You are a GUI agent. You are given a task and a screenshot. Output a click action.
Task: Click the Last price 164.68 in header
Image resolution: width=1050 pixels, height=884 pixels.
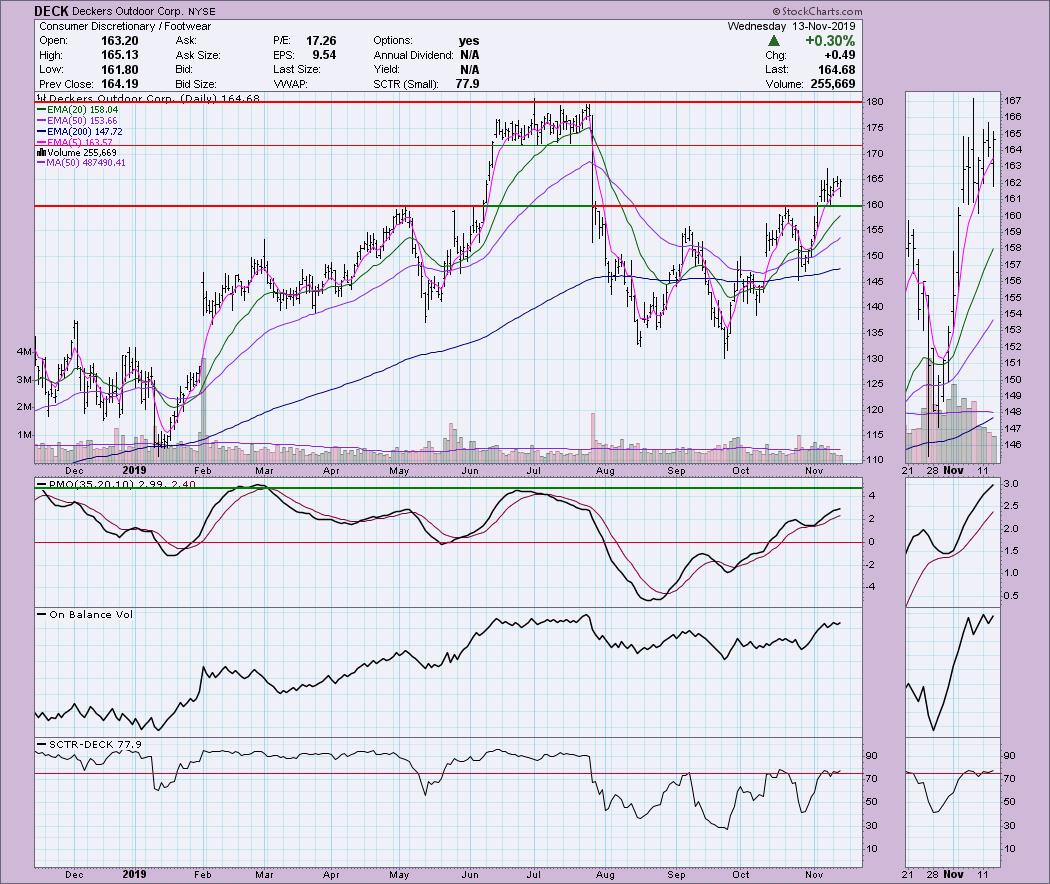click(836, 70)
